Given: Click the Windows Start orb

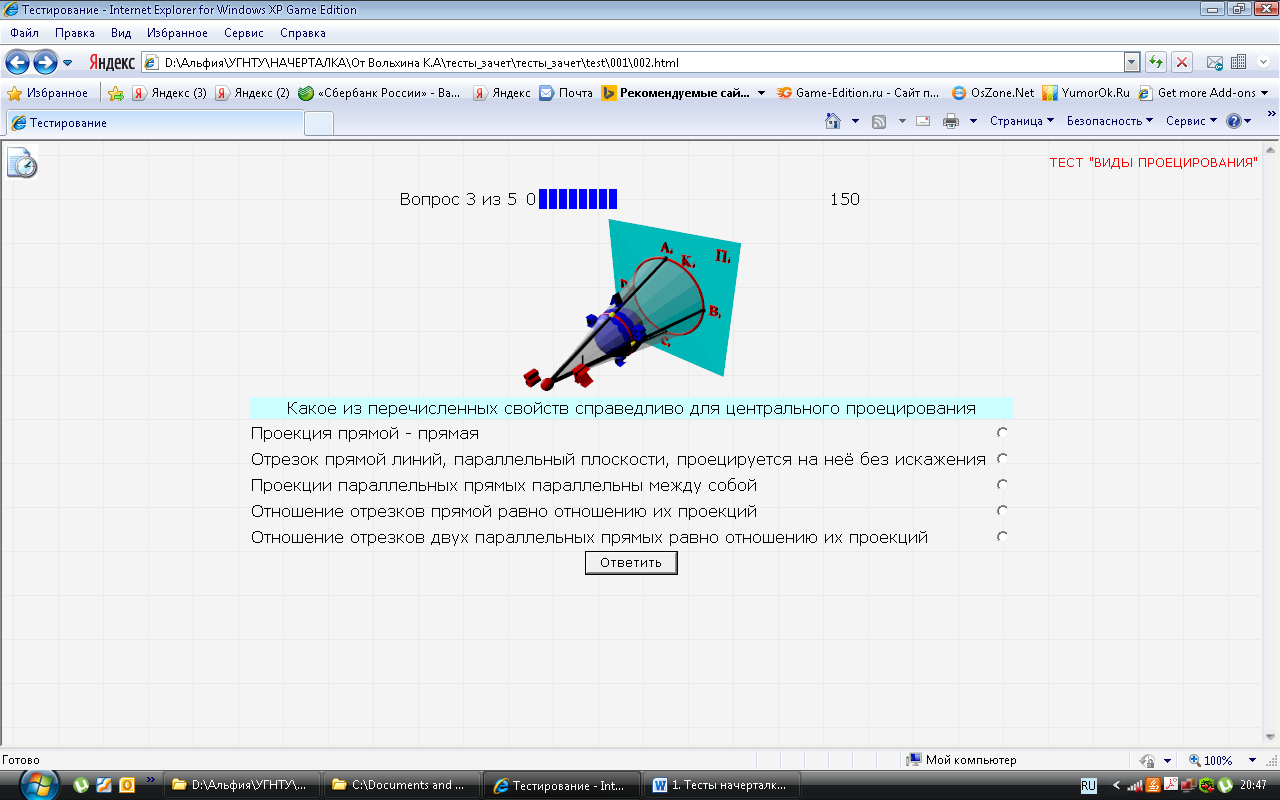Looking at the screenshot, I should (x=41, y=785).
